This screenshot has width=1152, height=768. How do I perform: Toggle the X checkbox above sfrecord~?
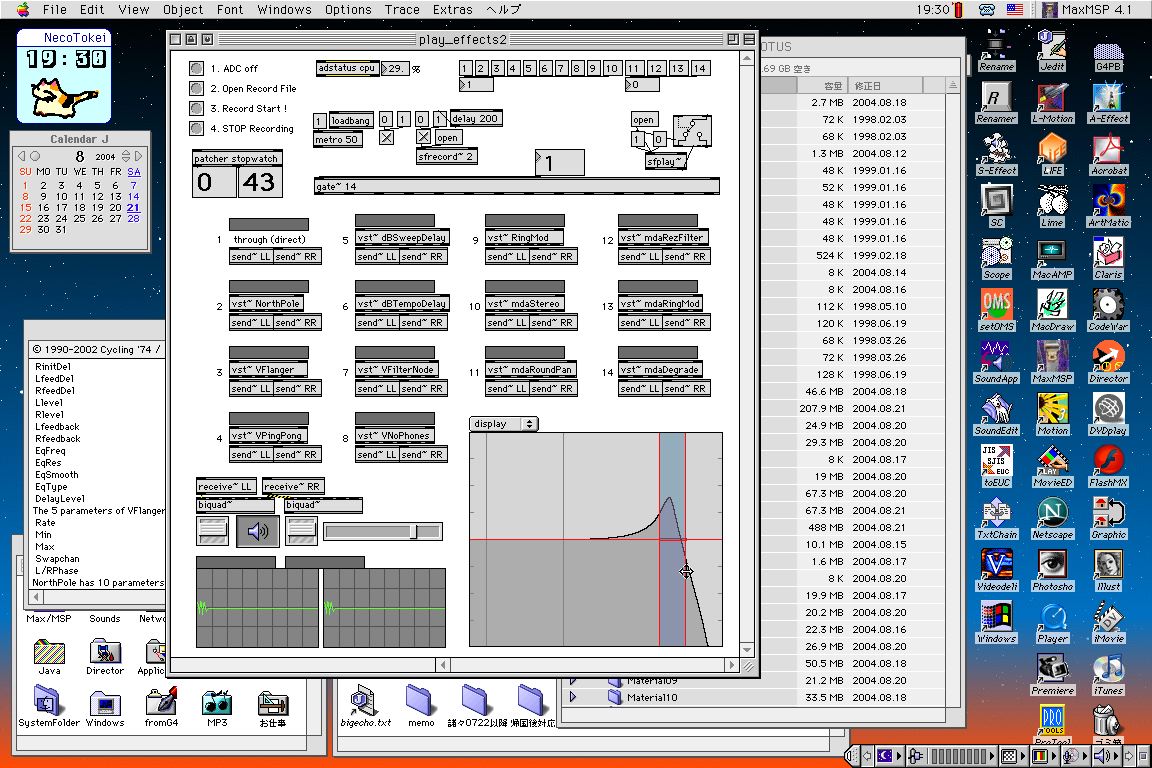(423, 137)
